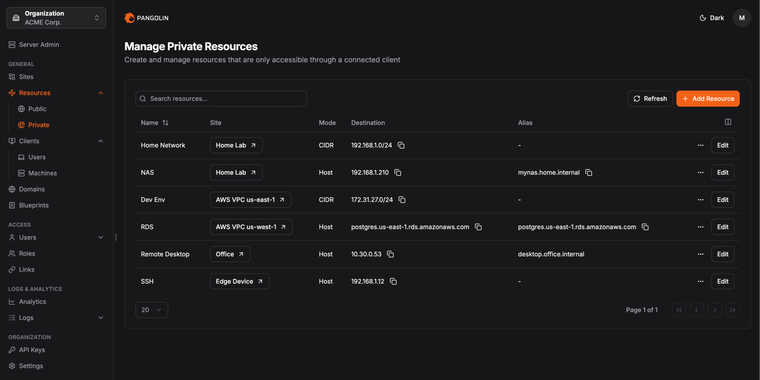Edit the Remote Desktop resource
Screen dimensions: 760x380
coord(723,254)
